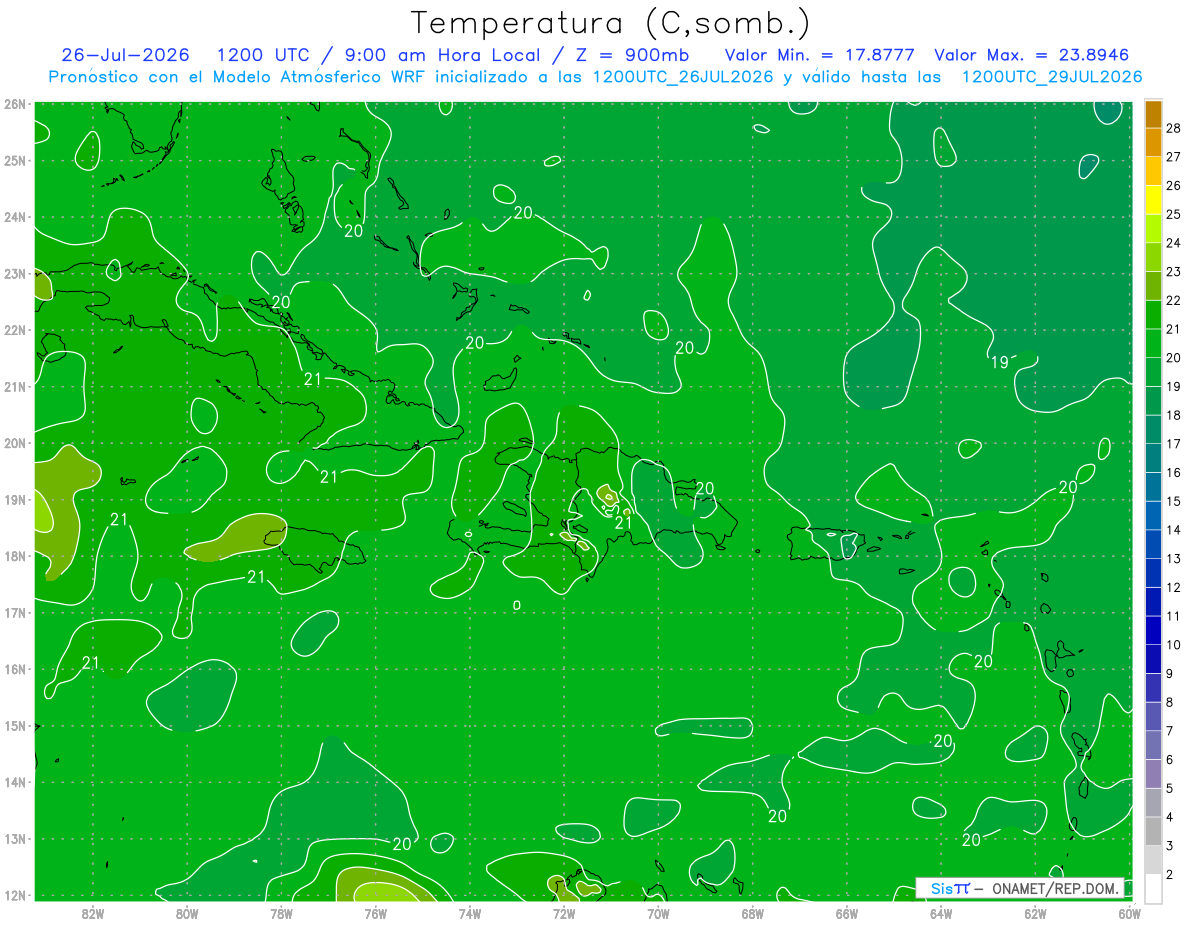This screenshot has height=927, width=1200.
Task: Click the legend scale label 22
Action: tap(1174, 300)
